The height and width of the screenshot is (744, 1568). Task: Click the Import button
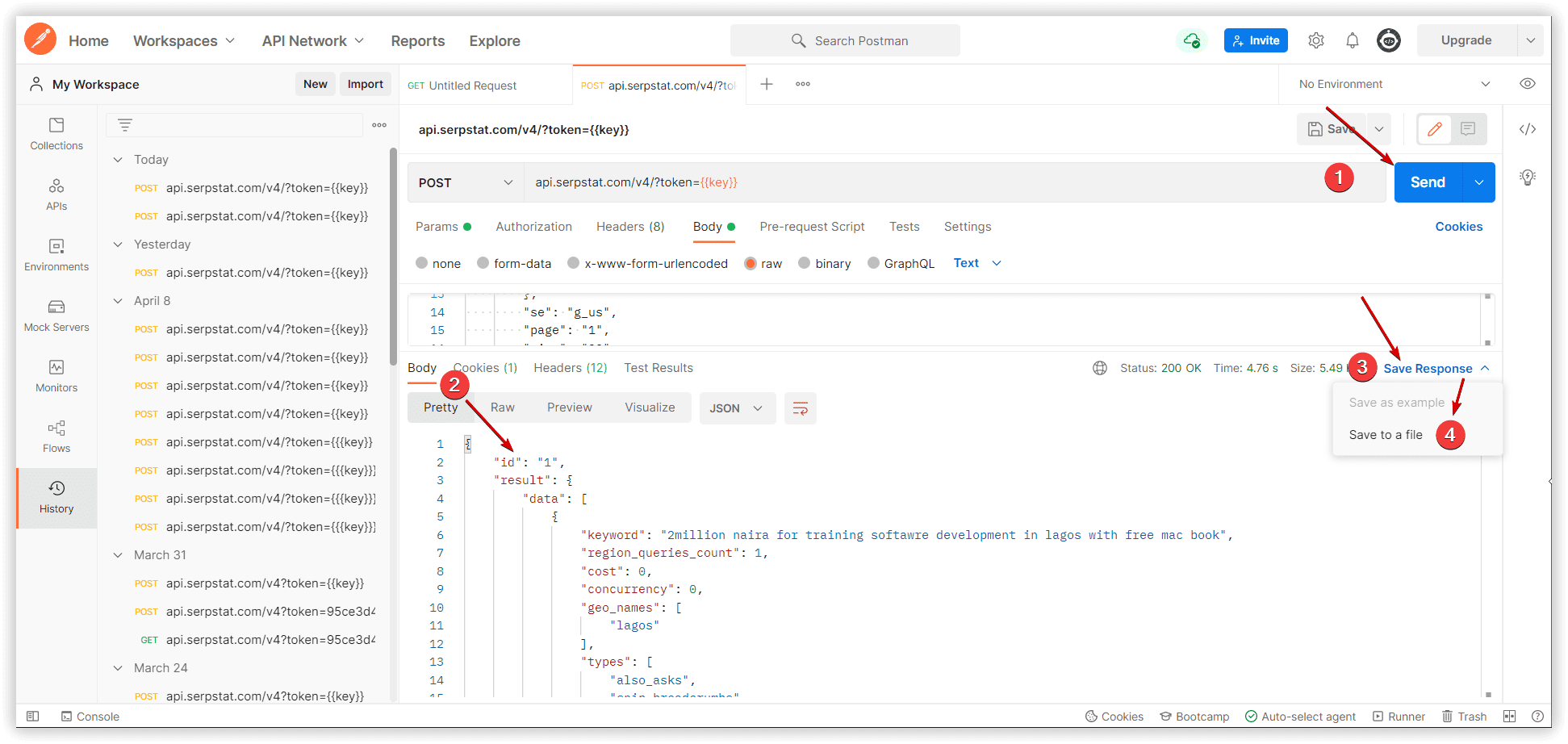[x=365, y=84]
